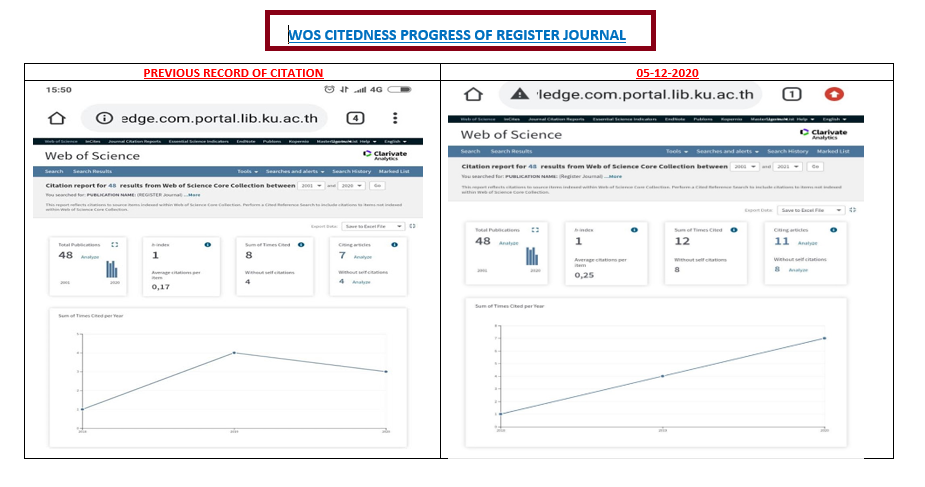Screen dimensions: 925x487
Task: Click h-index info icon in right screenshot
Action: (634, 230)
